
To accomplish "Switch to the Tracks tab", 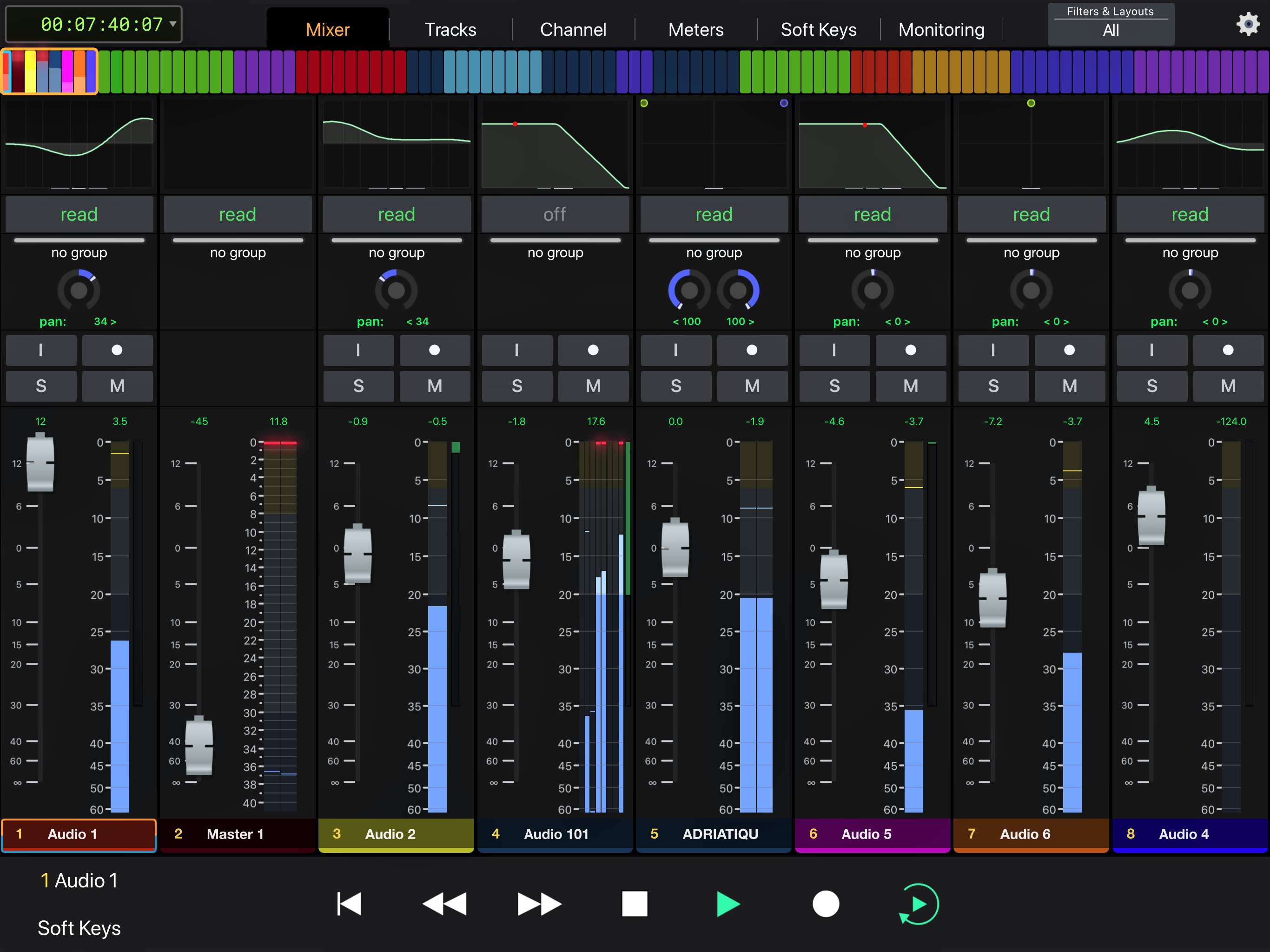I will (450, 29).
